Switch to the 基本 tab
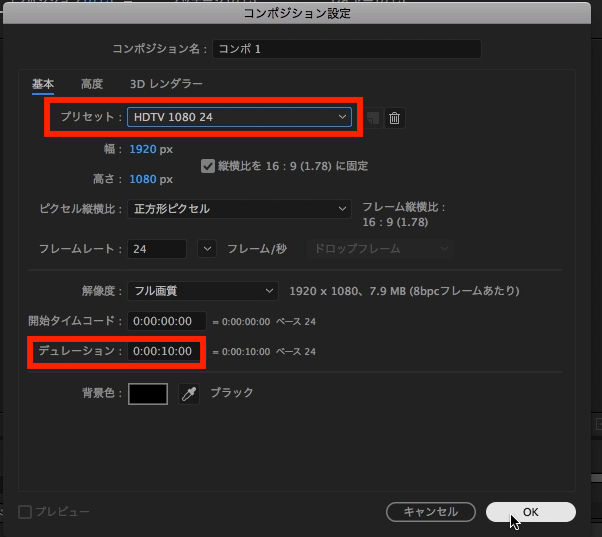 (43, 84)
